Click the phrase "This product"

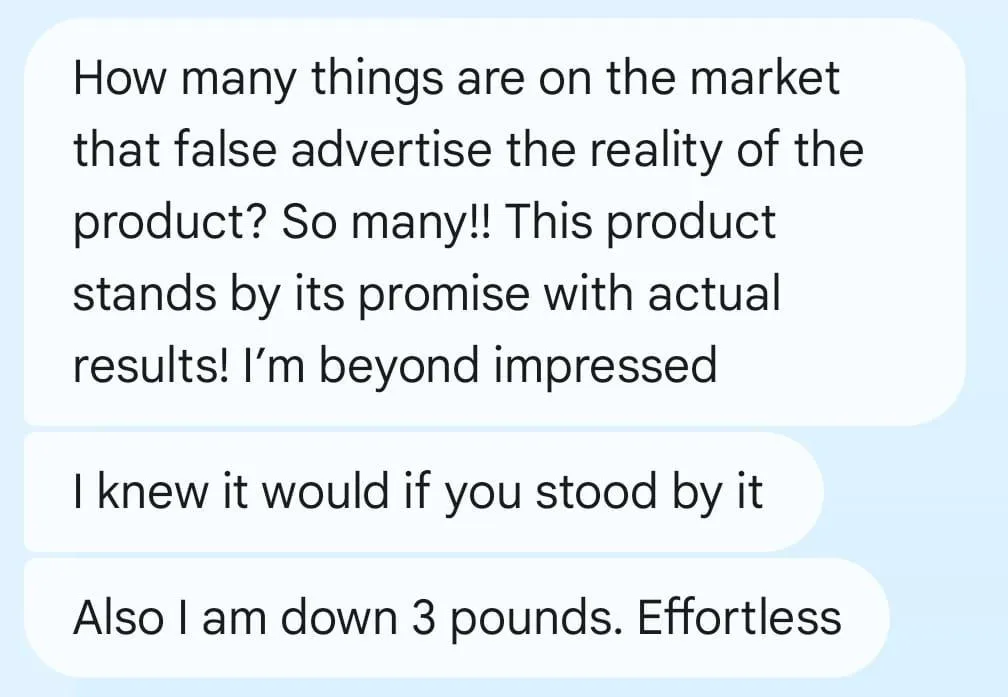coord(640,222)
